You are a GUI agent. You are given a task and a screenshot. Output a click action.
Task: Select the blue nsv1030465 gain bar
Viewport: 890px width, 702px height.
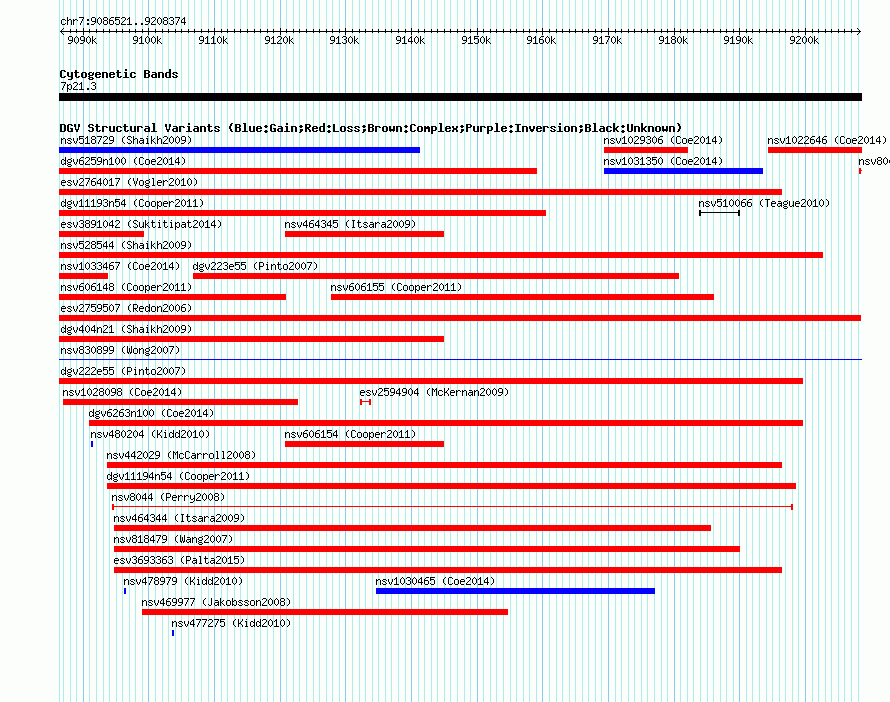(515, 591)
